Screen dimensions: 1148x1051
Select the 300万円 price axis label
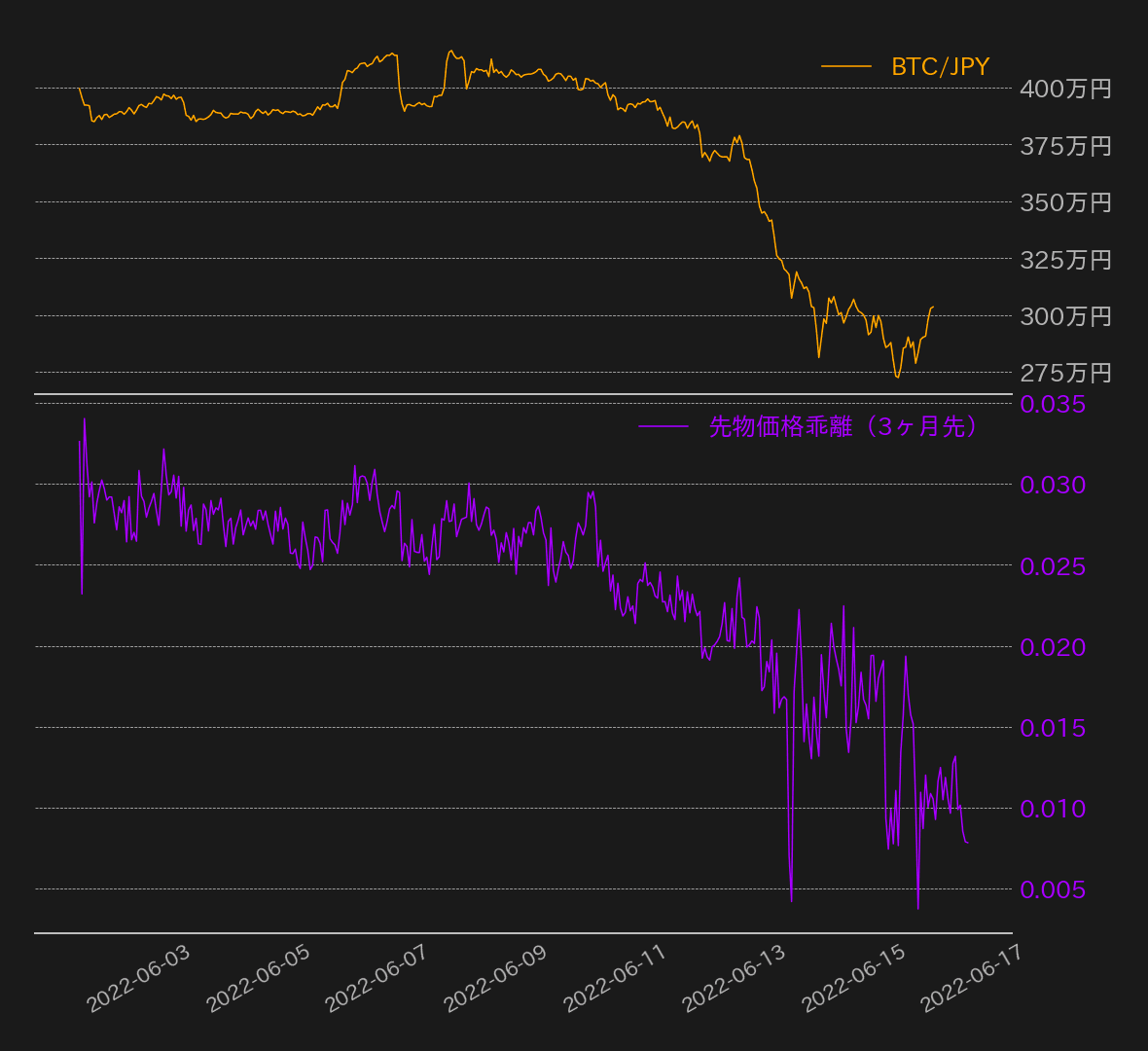[1065, 316]
